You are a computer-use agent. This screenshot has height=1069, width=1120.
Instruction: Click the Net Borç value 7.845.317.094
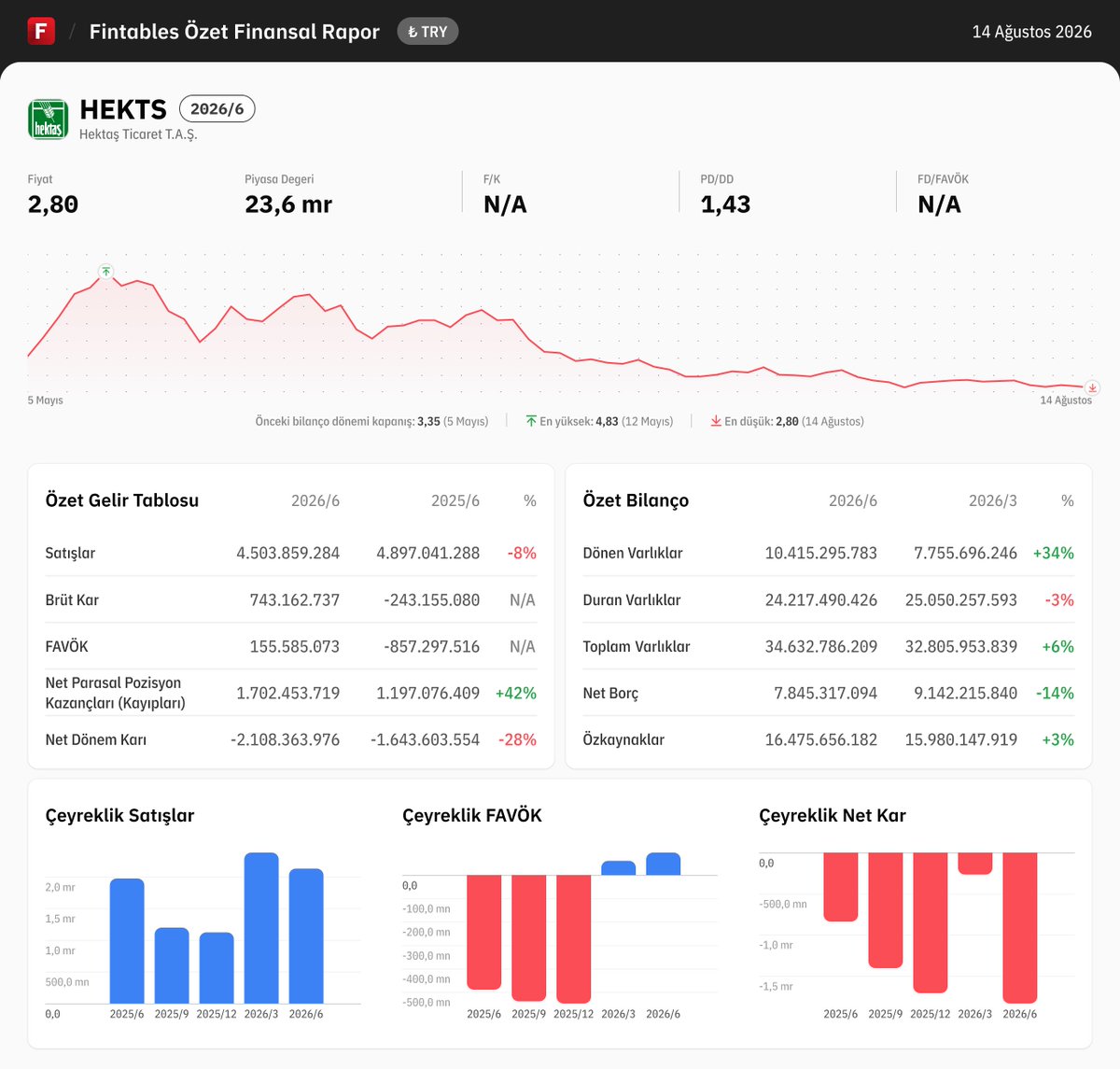[x=826, y=693]
